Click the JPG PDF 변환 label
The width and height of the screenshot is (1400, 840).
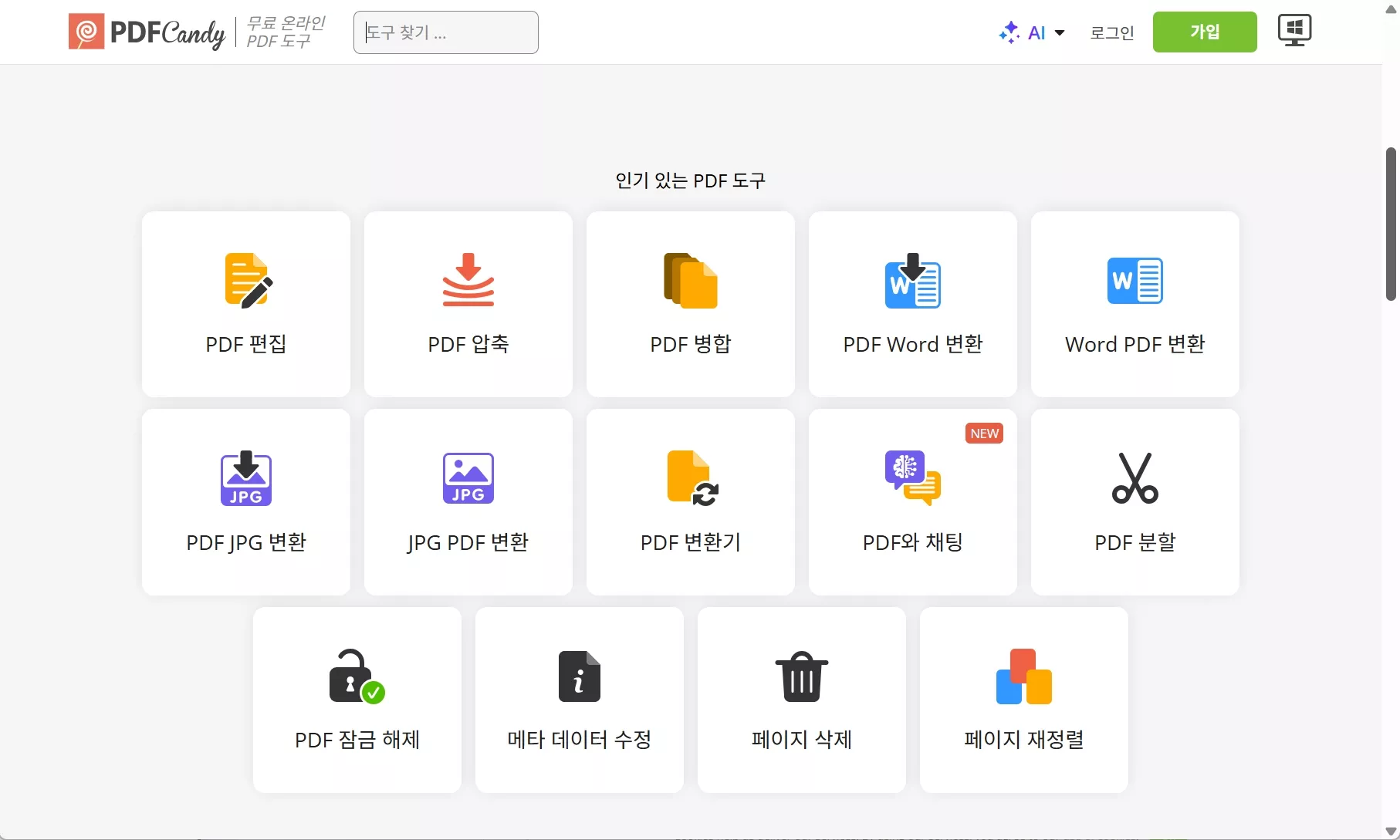pyautogui.click(x=468, y=542)
